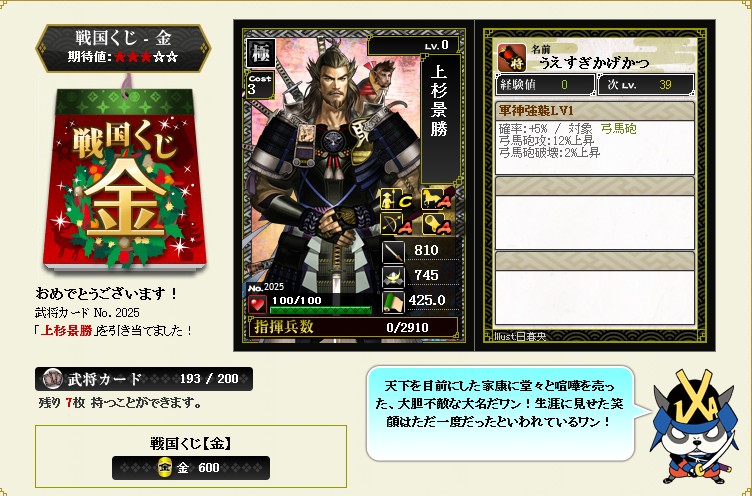
Task: Click the 上杉景勝 card portrait artwork
Action: [x=331, y=182]
